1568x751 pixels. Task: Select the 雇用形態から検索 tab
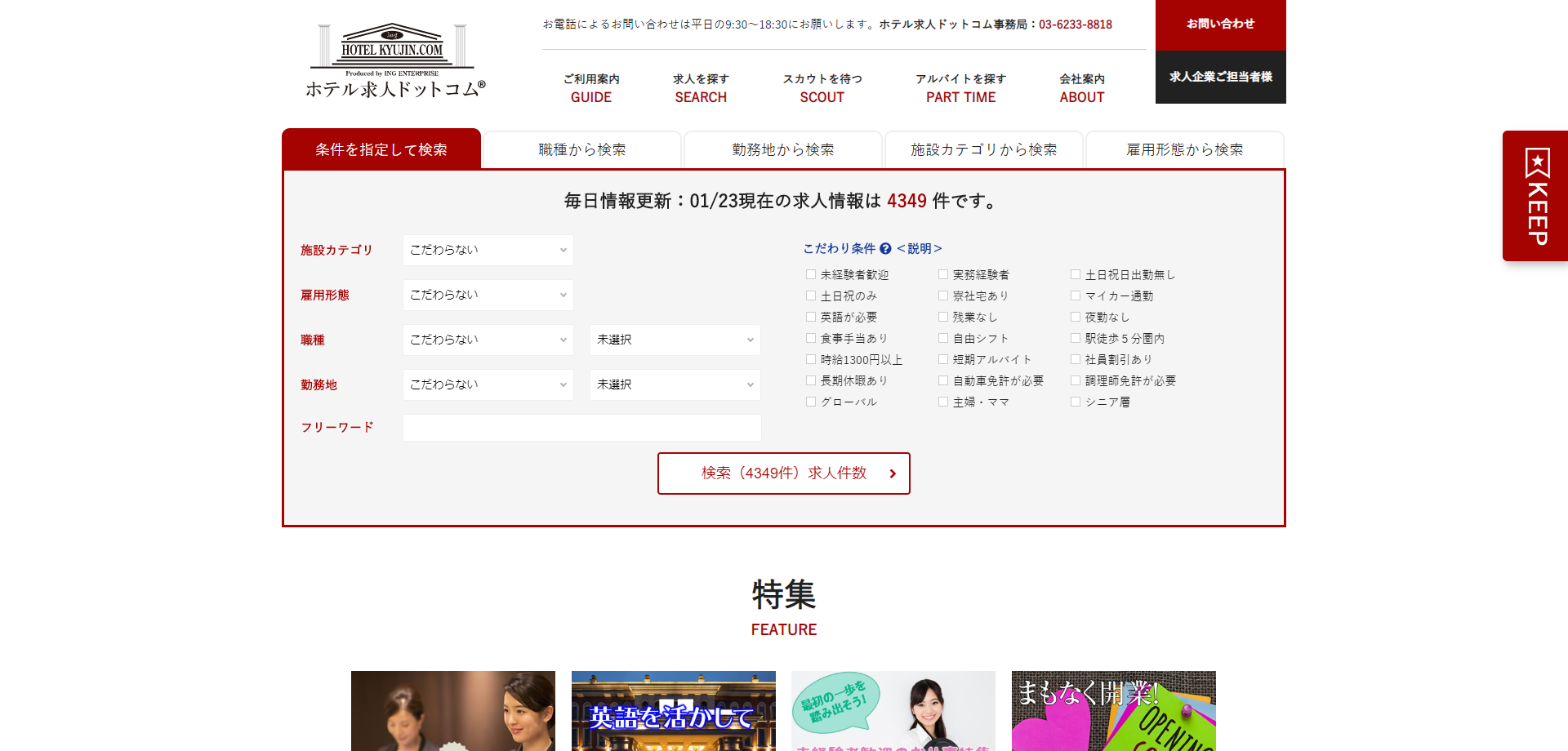coord(1184,150)
